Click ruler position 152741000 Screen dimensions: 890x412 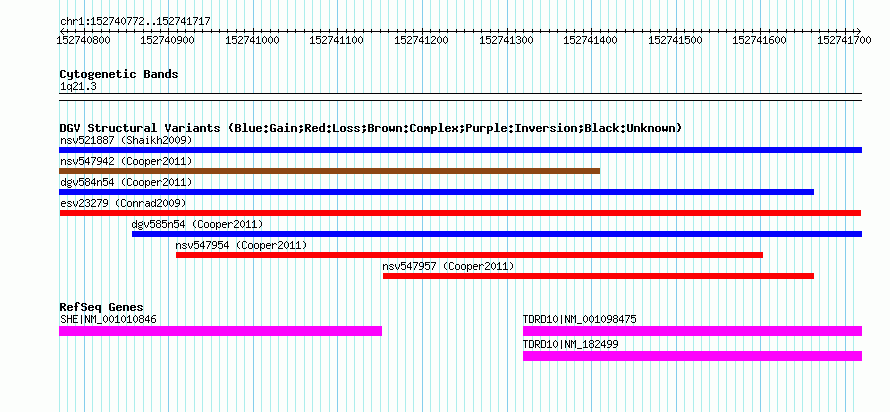click(x=253, y=40)
